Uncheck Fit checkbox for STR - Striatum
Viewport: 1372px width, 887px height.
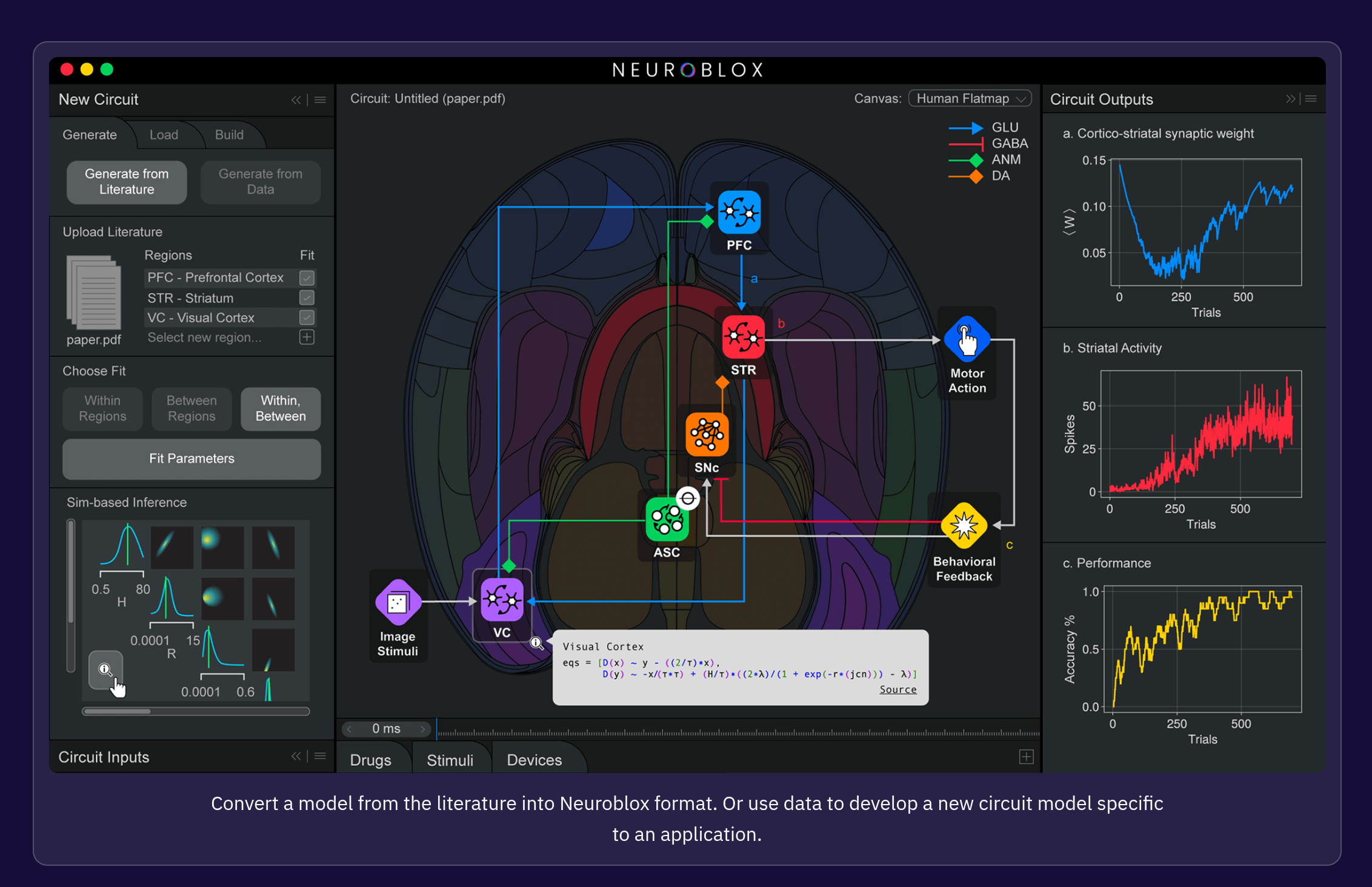pyautogui.click(x=307, y=297)
